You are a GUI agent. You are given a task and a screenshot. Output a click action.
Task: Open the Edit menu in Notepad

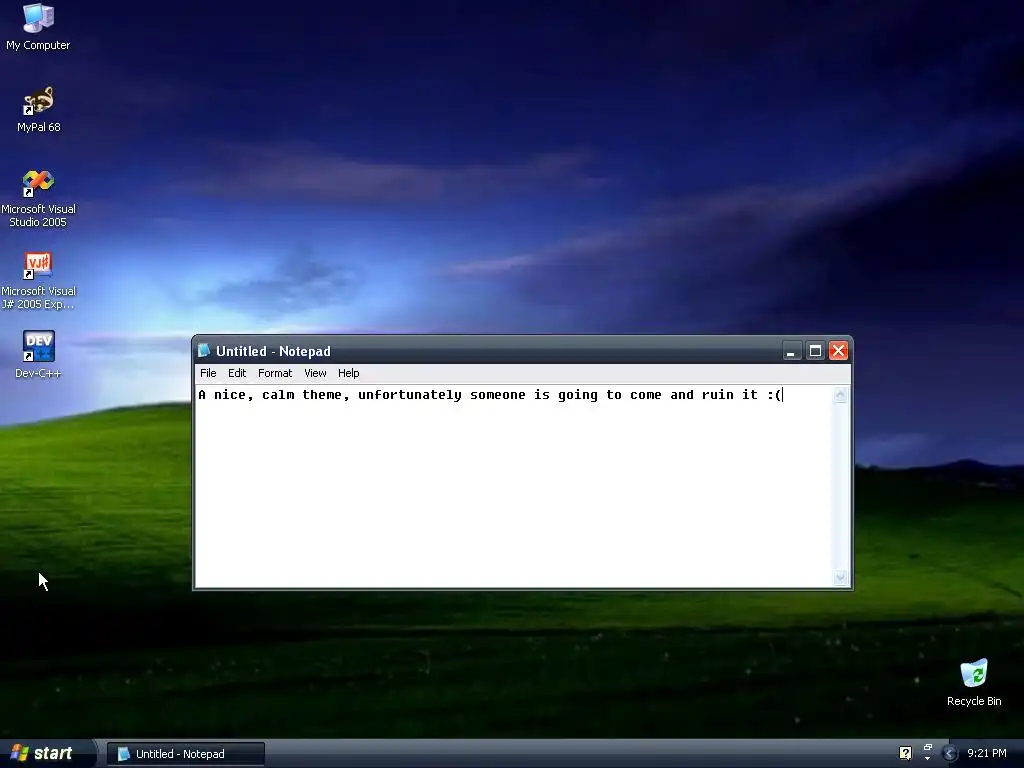click(237, 373)
